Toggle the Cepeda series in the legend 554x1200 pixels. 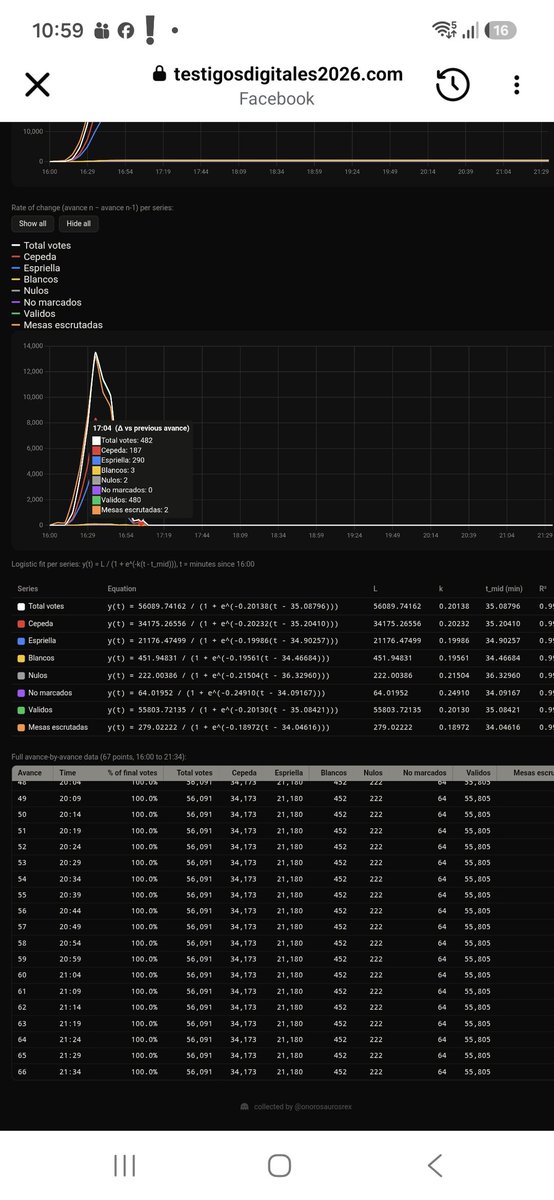[34, 257]
